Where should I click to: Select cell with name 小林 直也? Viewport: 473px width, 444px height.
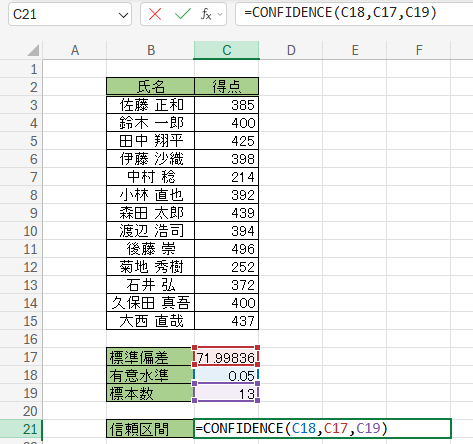click(x=150, y=195)
